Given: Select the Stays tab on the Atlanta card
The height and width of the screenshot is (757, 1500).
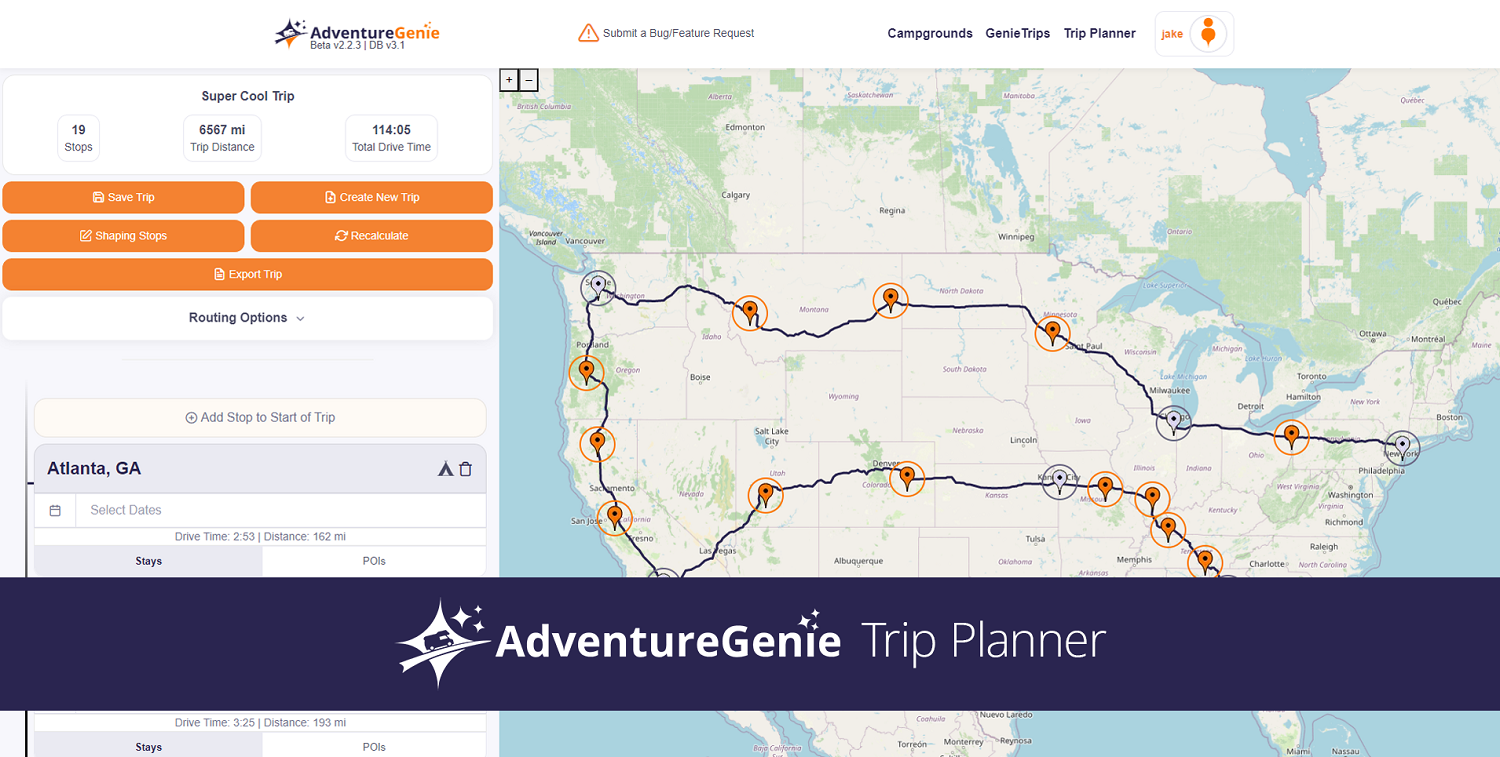Looking at the screenshot, I should point(148,561).
